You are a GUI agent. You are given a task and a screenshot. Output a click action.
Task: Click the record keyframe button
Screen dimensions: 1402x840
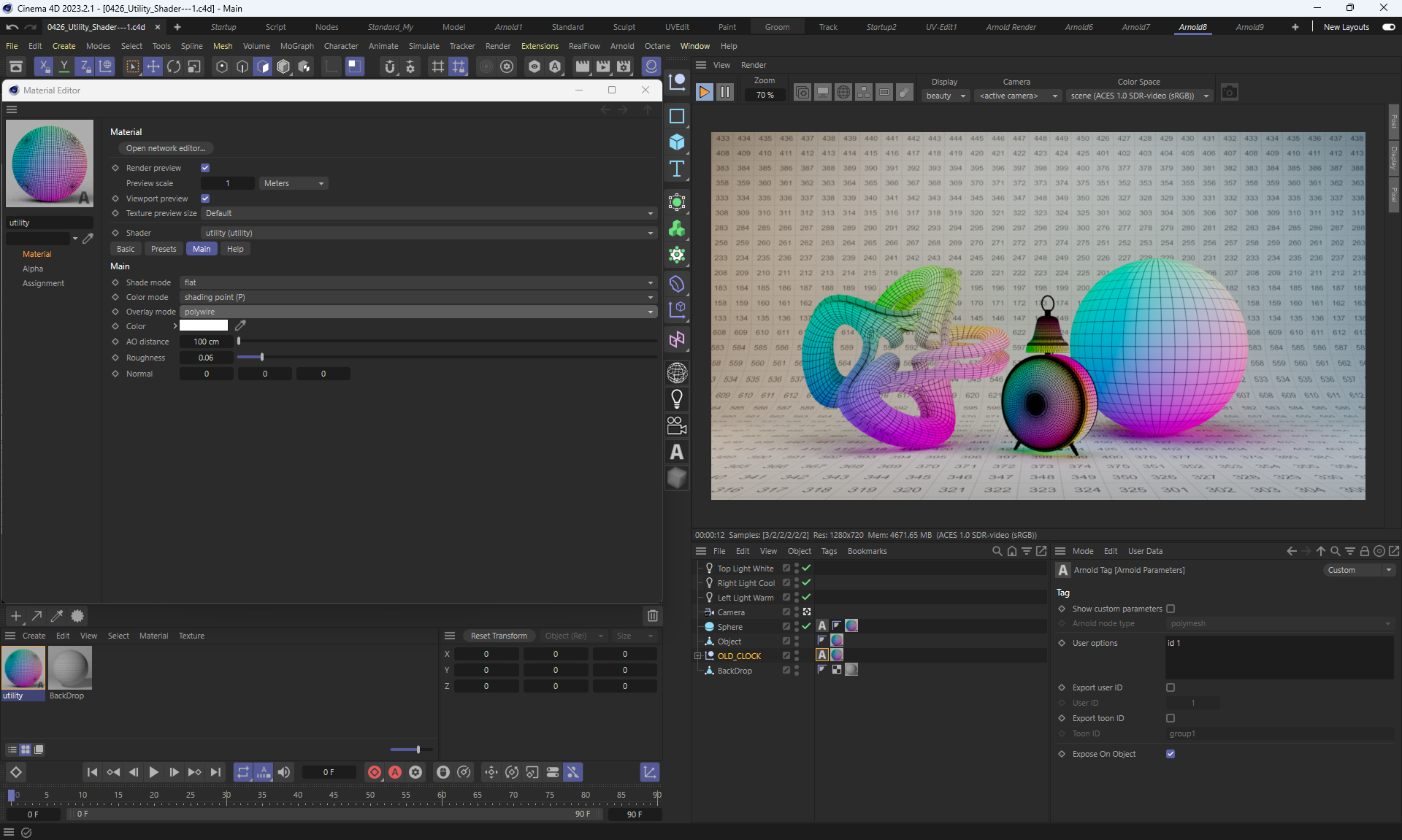tap(375, 772)
